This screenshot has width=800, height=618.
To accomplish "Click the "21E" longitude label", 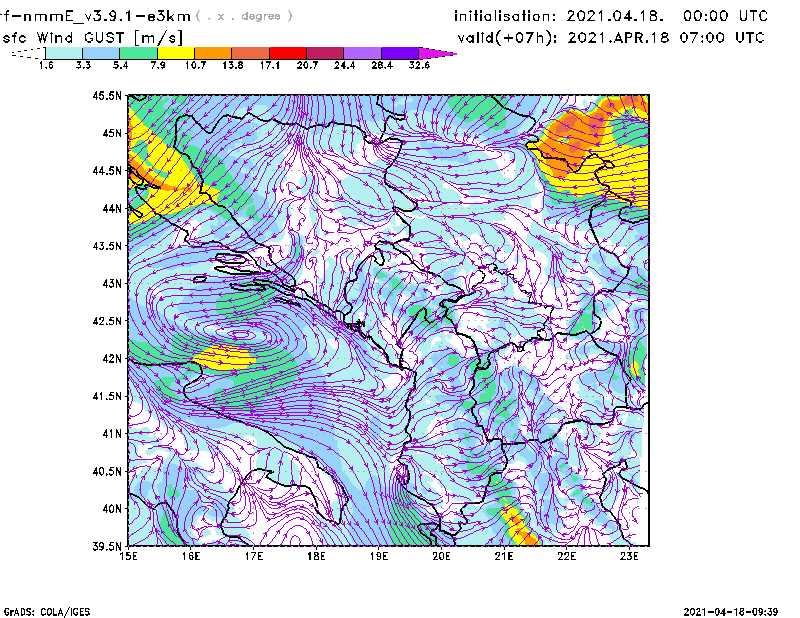I will pos(504,556).
